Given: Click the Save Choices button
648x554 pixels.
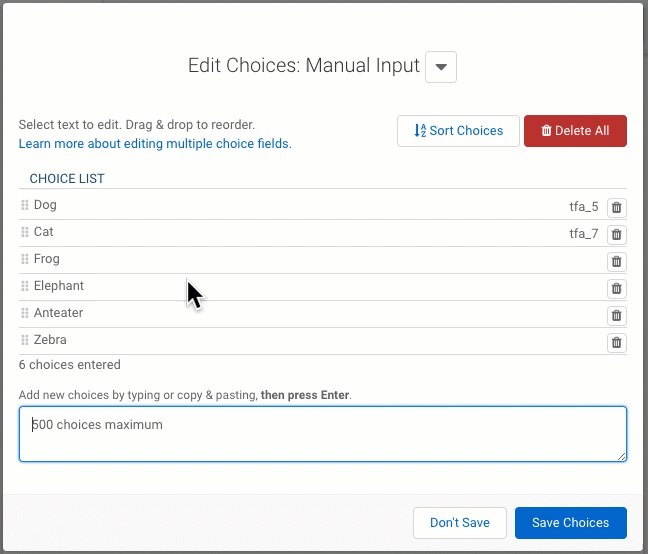Looking at the screenshot, I should (570, 523).
